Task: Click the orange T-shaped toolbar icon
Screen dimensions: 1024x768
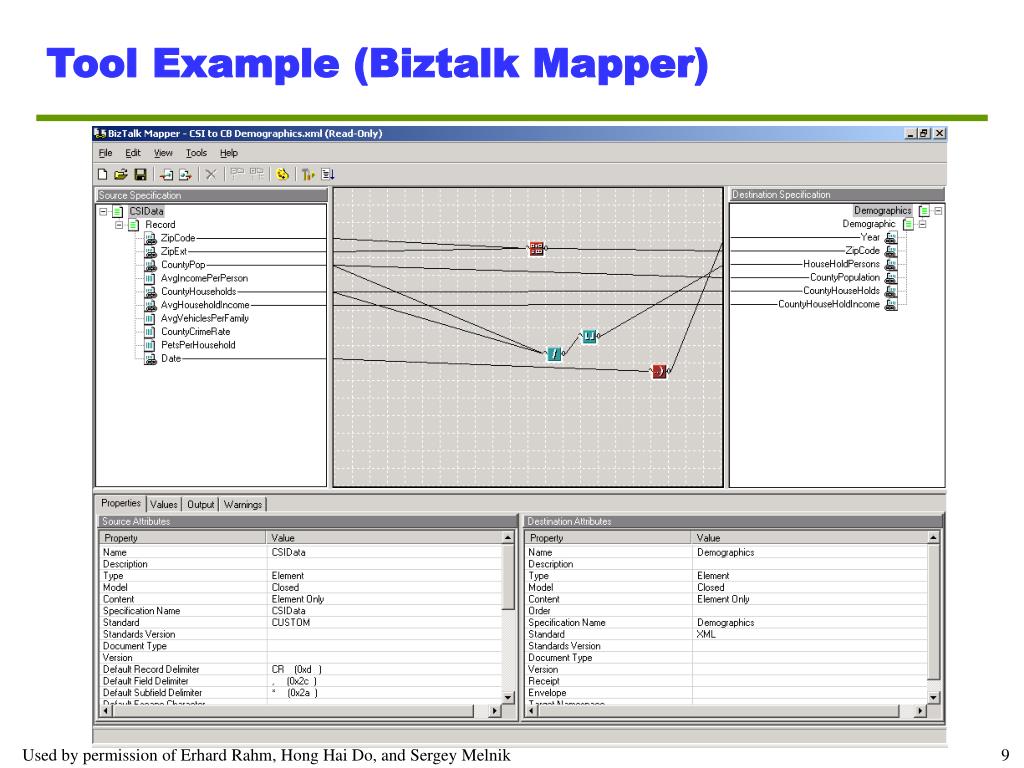Action: coord(308,174)
